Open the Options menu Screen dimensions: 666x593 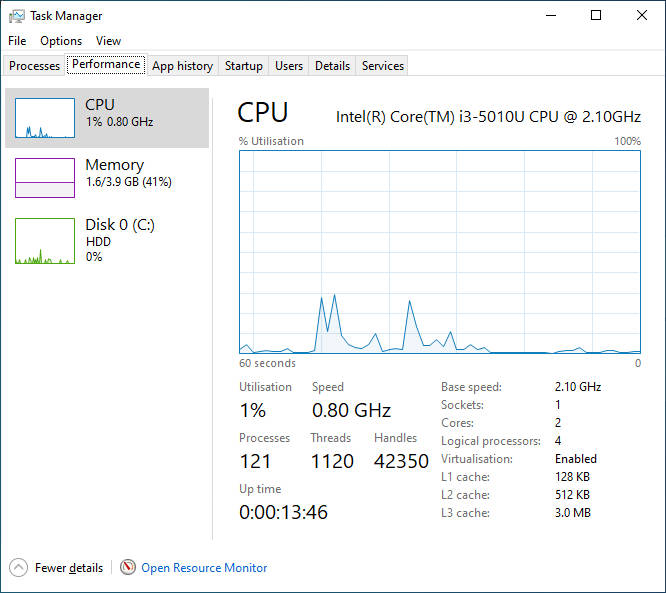61,41
